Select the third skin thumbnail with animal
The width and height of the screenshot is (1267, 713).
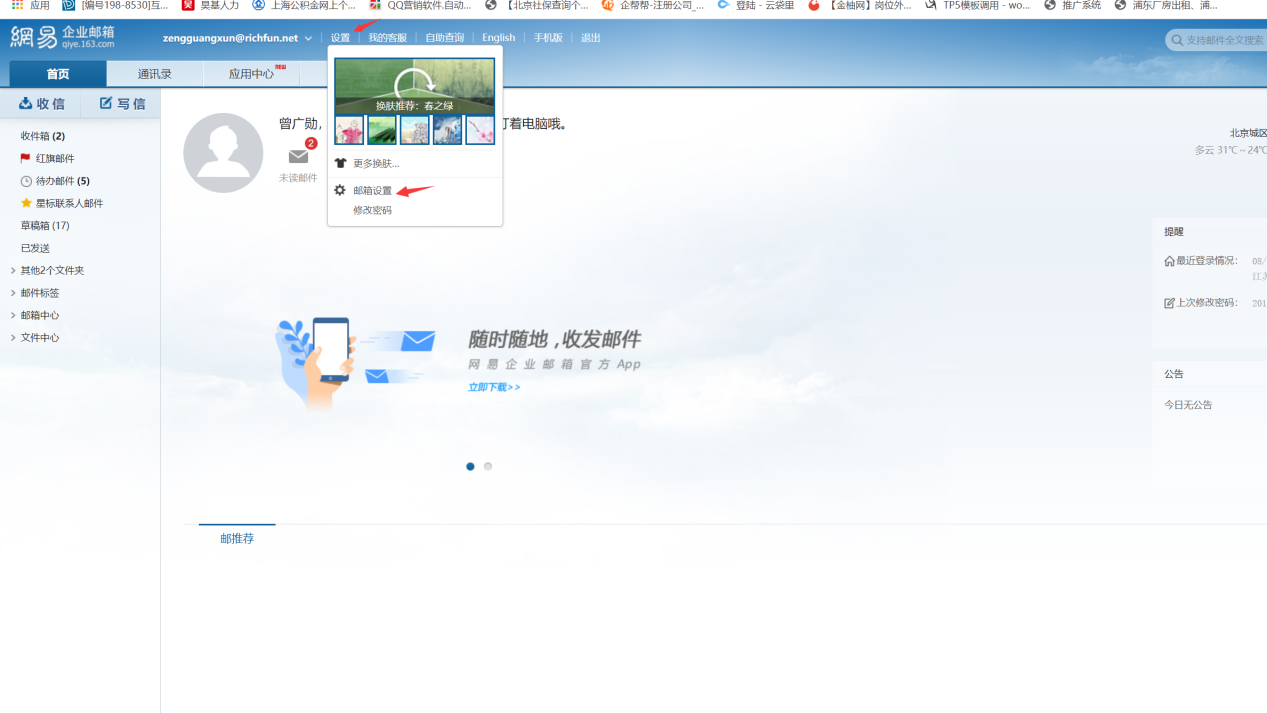(415, 130)
